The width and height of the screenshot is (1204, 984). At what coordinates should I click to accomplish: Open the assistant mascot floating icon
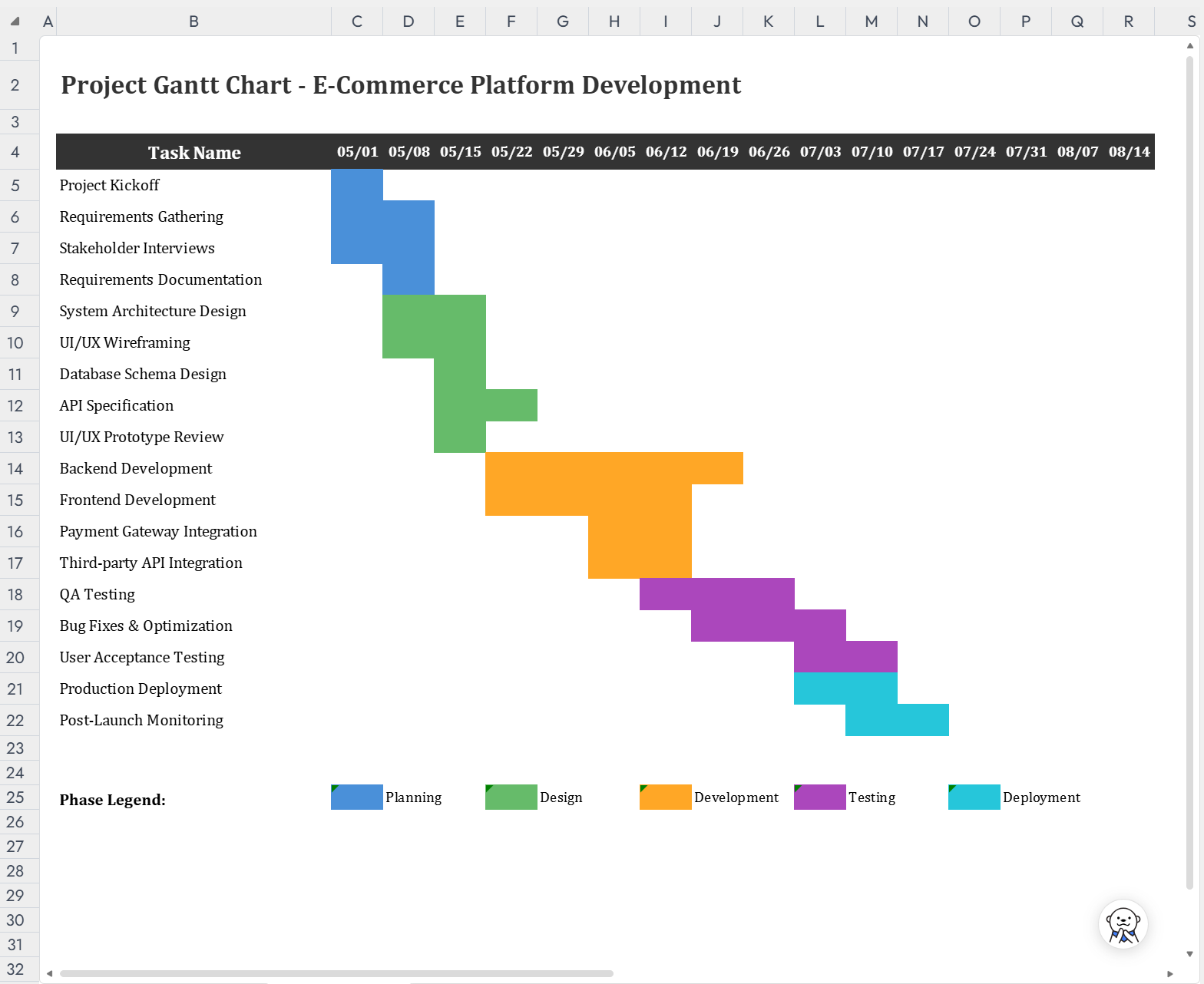(1123, 924)
